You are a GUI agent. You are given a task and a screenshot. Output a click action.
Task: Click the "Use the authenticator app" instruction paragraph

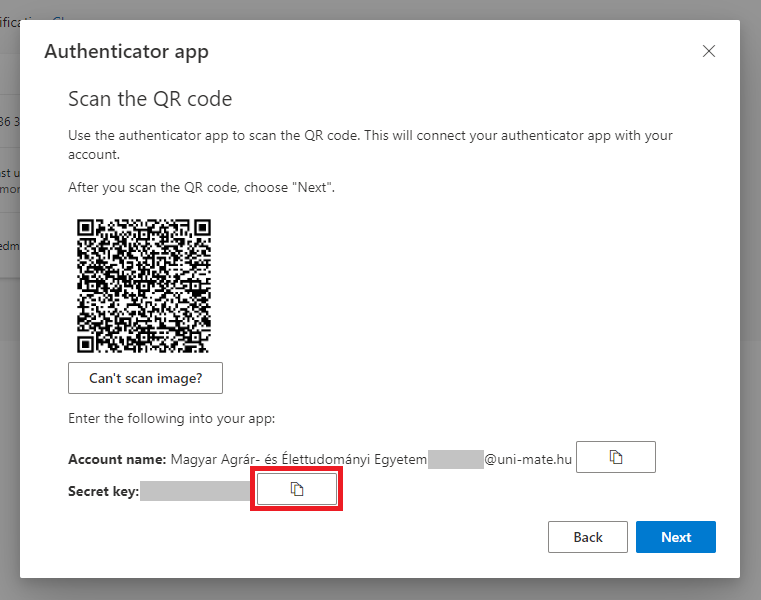point(370,145)
